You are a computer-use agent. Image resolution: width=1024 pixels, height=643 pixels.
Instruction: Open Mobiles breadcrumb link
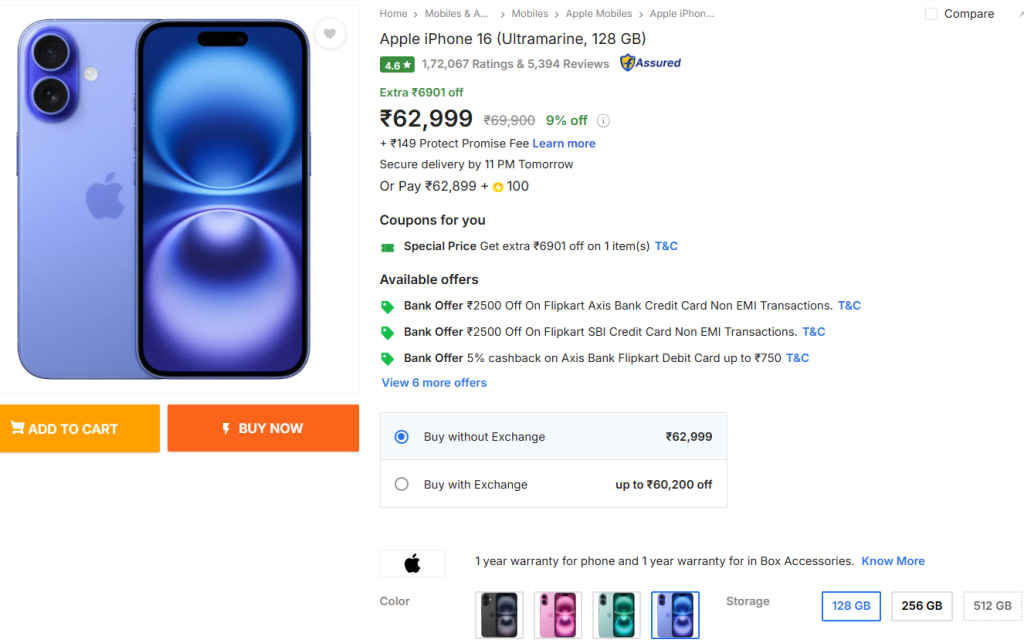[530, 14]
